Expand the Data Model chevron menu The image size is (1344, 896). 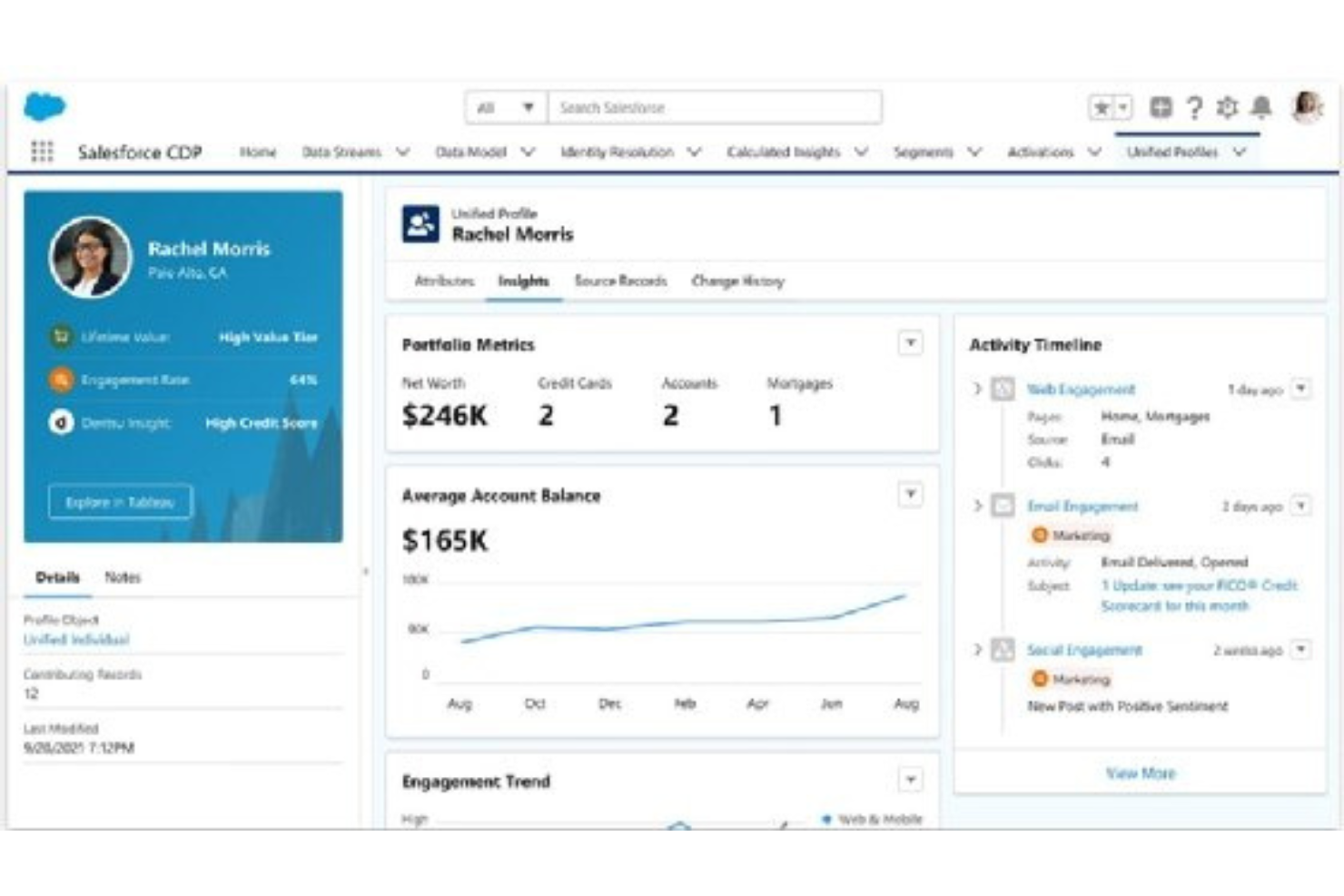[x=528, y=153]
